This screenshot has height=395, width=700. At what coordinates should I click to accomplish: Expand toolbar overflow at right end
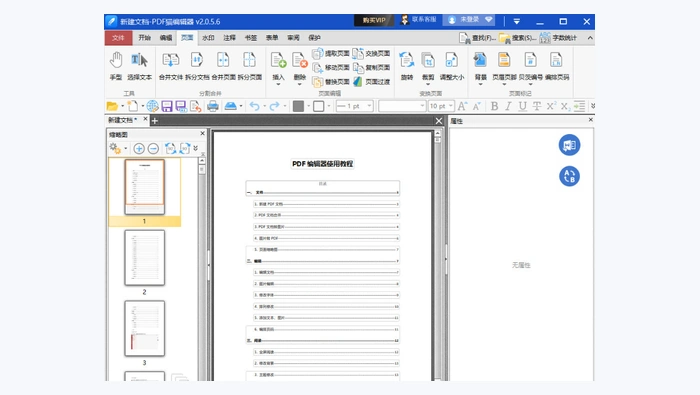point(592,106)
